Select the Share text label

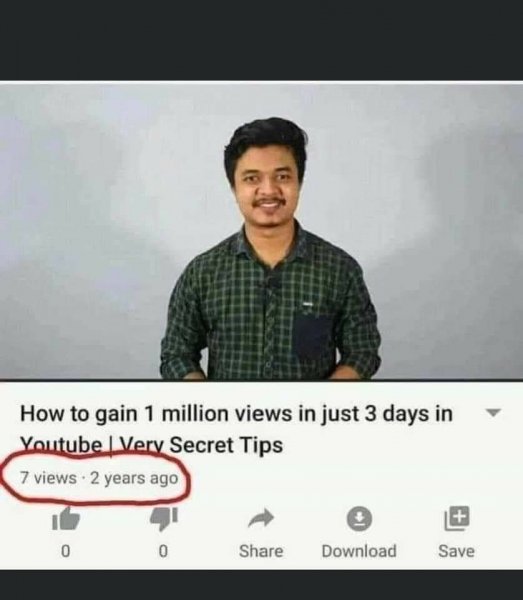(x=261, y=551)
